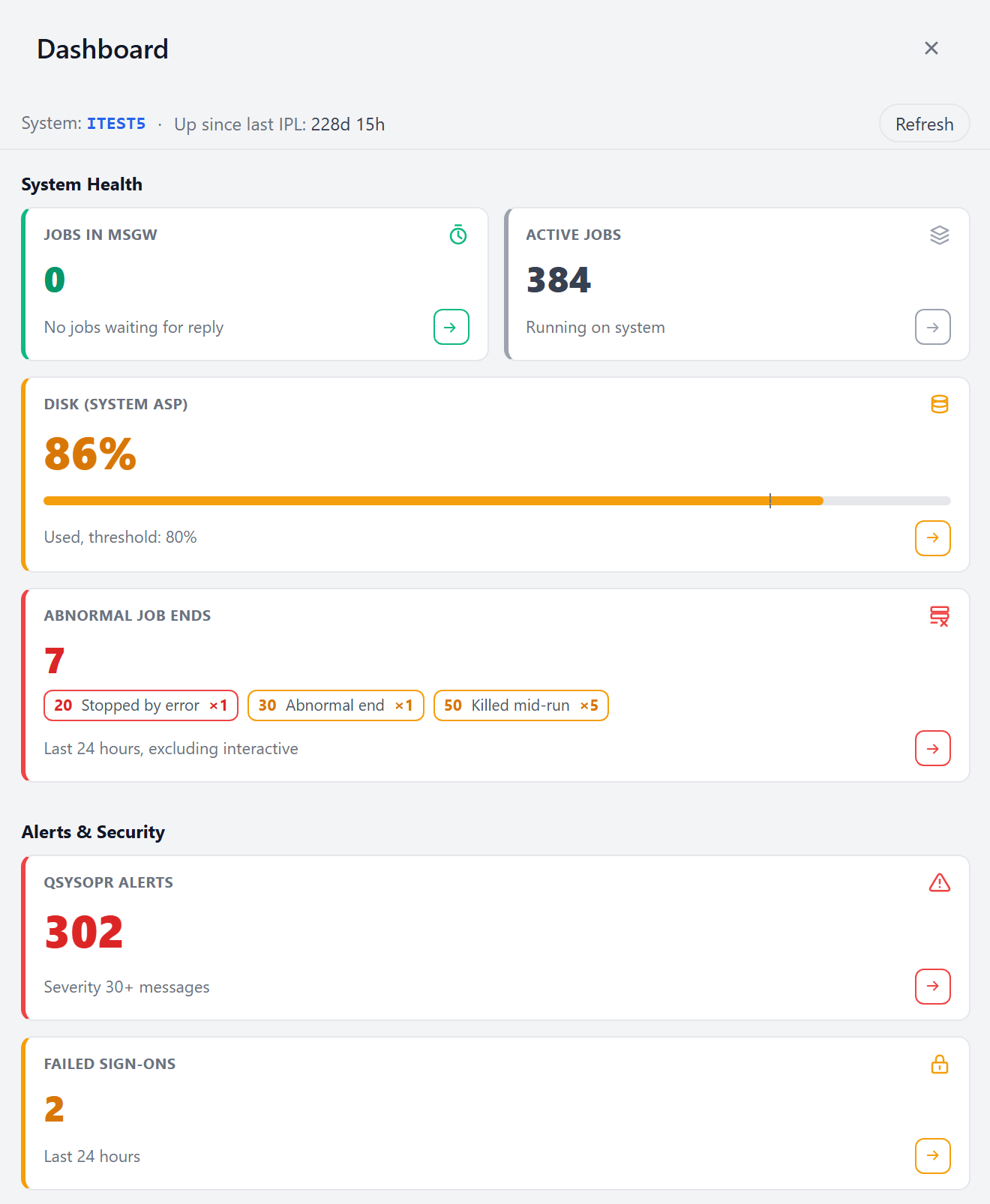990x1204 pixels.
Task: Refresh the dashboard data
Action: click(x=925, y=124)
